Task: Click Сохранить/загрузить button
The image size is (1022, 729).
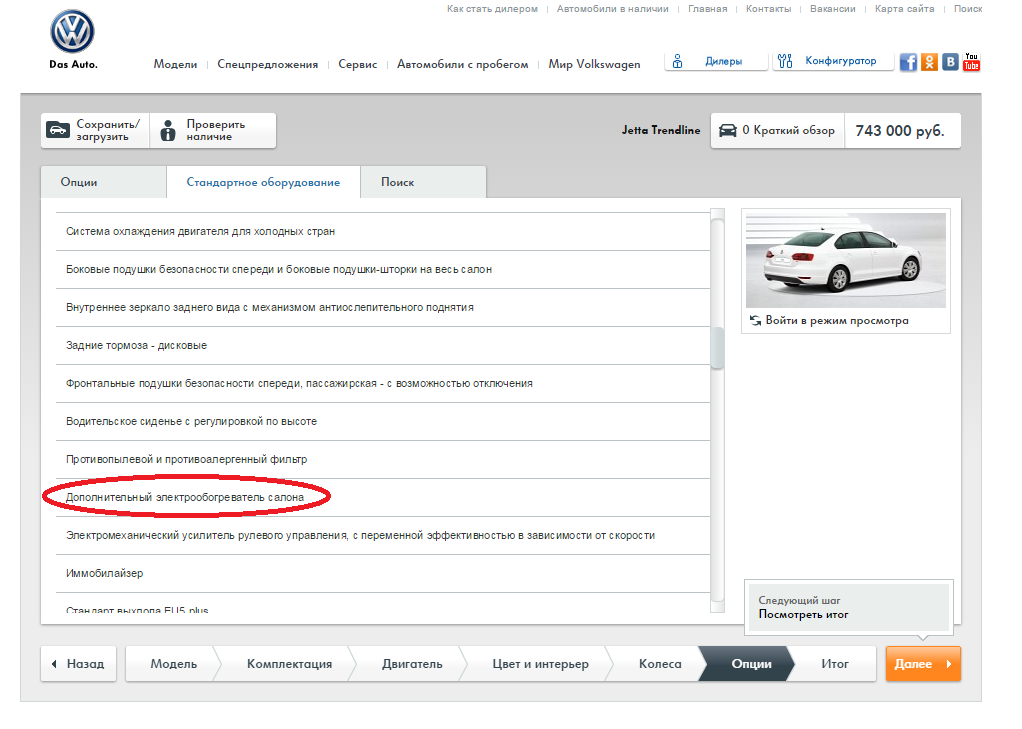Action: (95, 130)
